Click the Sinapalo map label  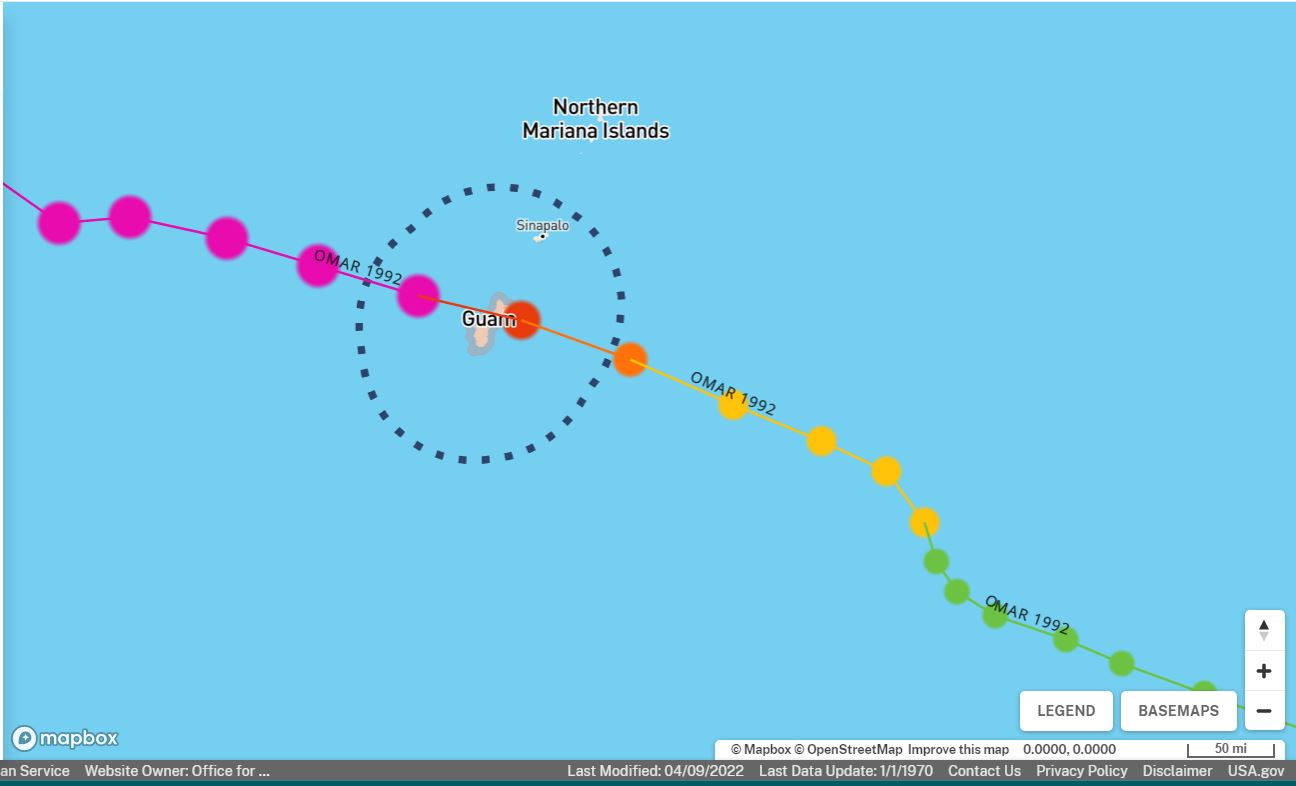click(542, 225)
